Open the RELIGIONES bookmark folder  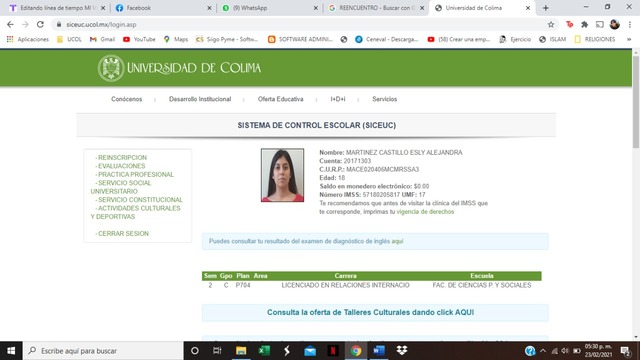[x=595, y=39]
